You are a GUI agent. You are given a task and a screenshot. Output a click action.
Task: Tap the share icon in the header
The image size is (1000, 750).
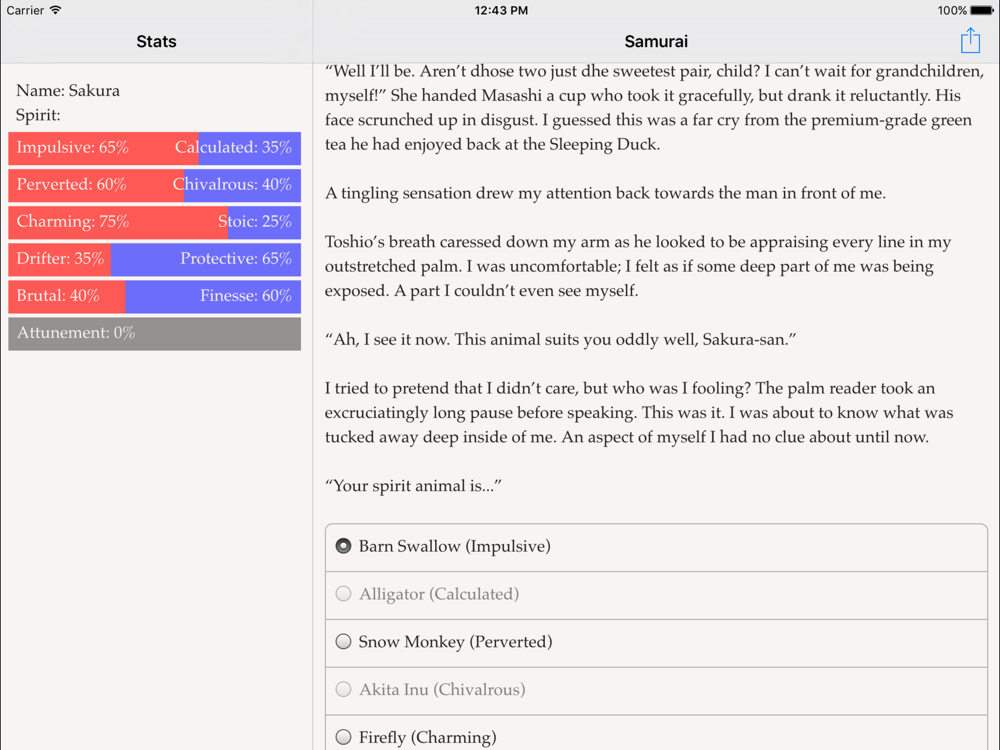click(970, 41)
